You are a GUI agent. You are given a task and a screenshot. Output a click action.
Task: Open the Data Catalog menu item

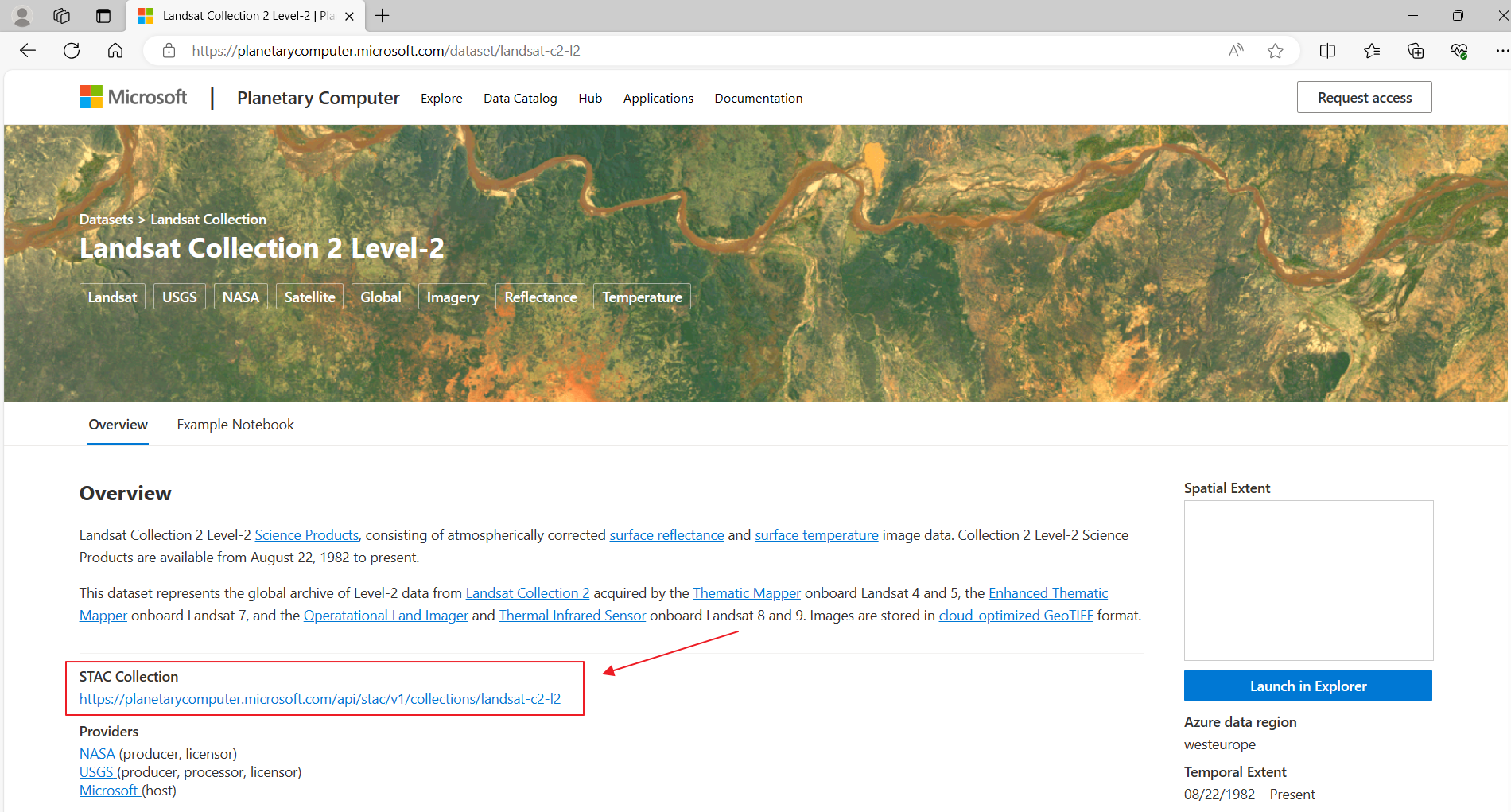point(520,98)
